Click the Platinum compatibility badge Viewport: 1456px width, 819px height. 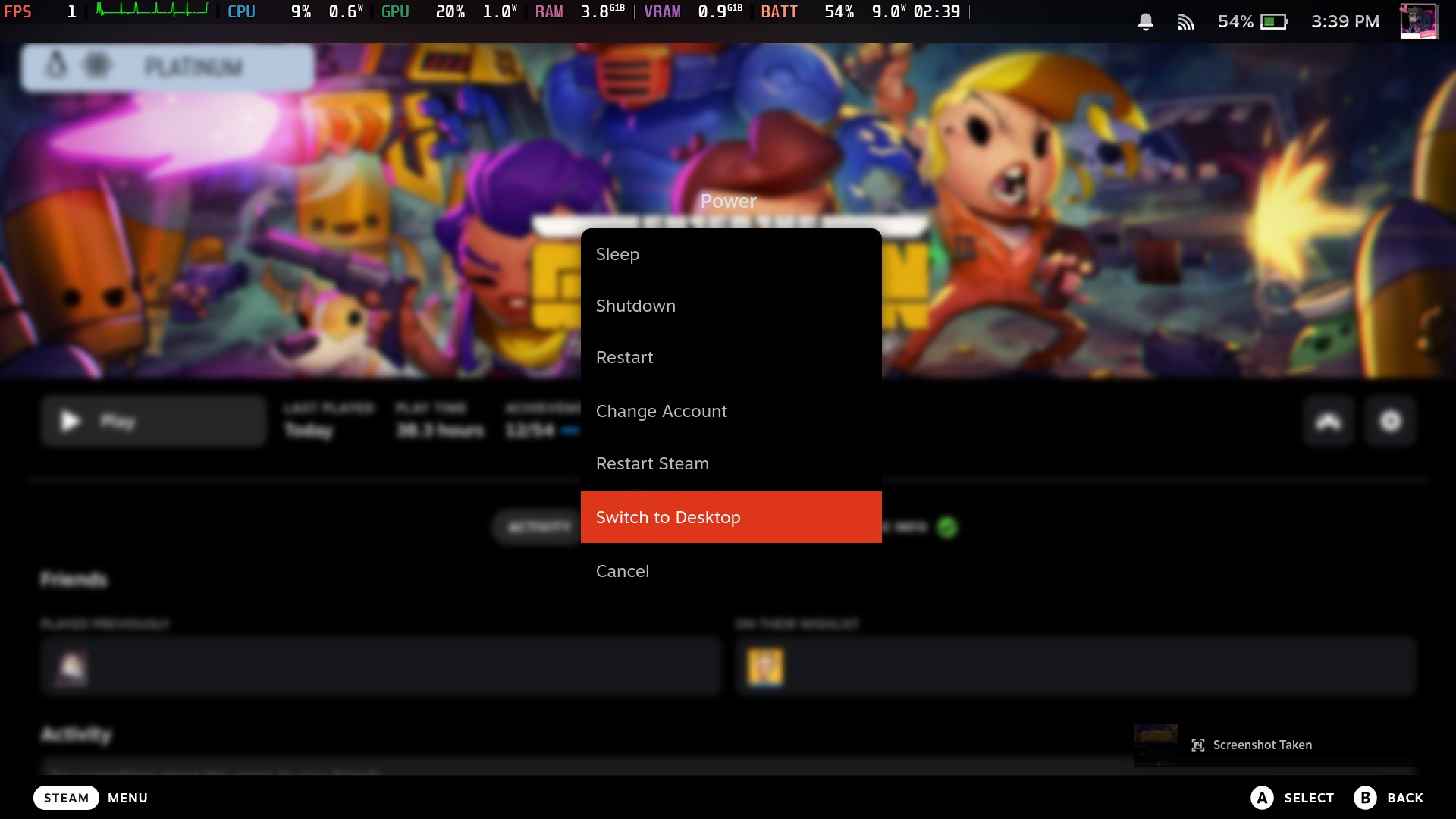(168, 67)
